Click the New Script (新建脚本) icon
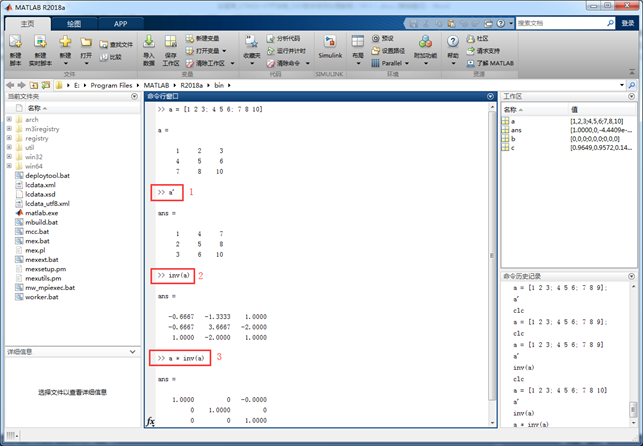 point(15,41)
